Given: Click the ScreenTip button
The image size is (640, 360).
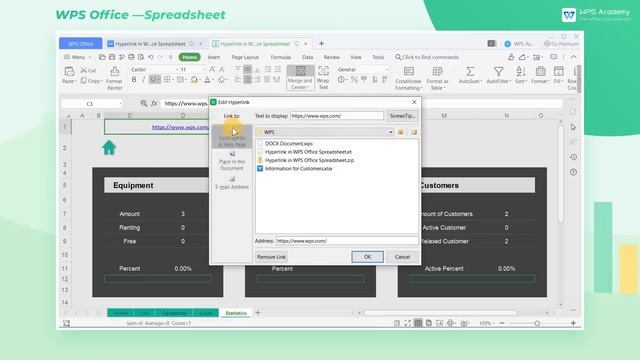Looking at the screenshot, I should tap(402, 116).
